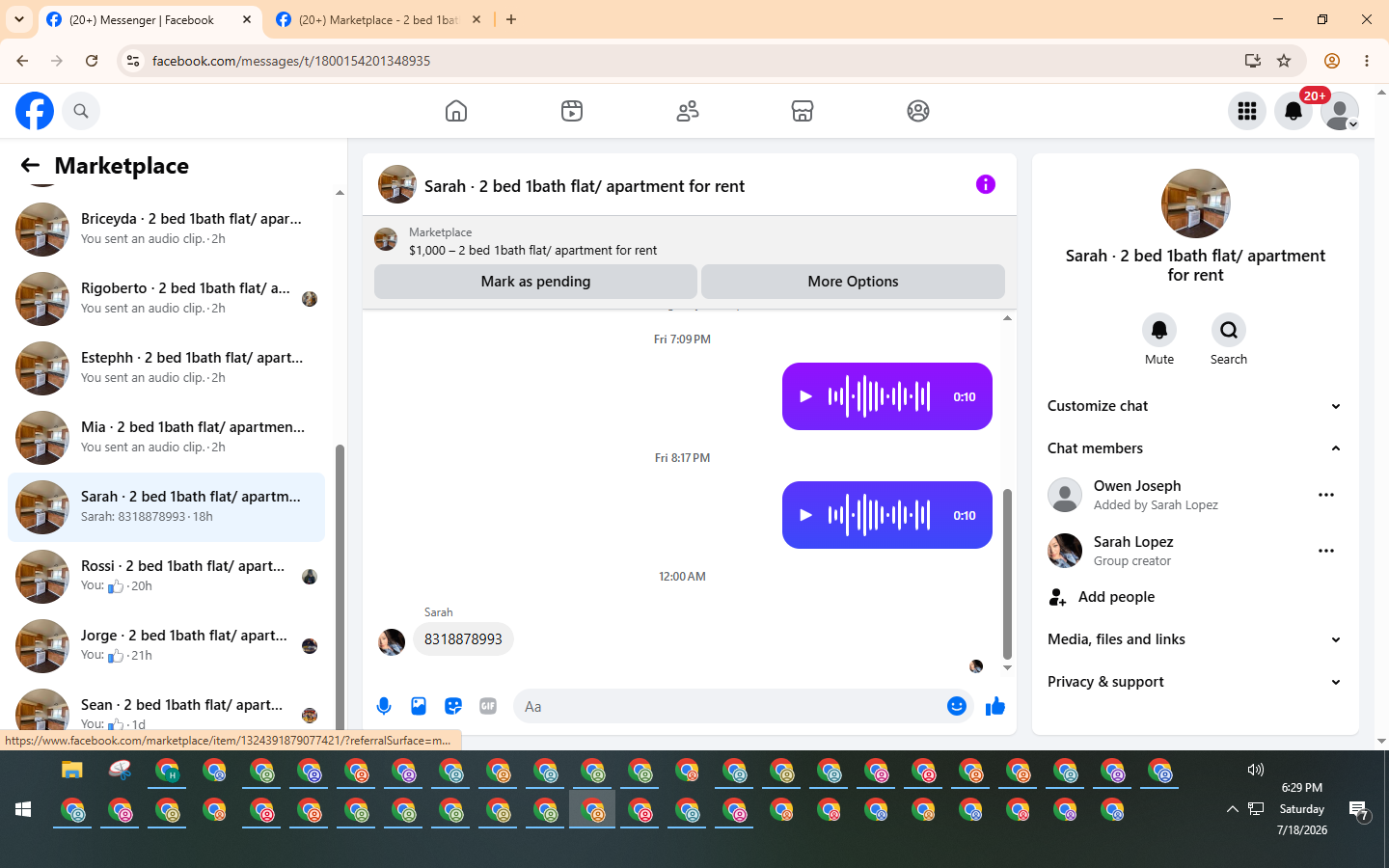Image resolution: width=1389 pixels, height=868 pixels.
Task: Open the Chrome three-dot menu
Action: 1367,61
